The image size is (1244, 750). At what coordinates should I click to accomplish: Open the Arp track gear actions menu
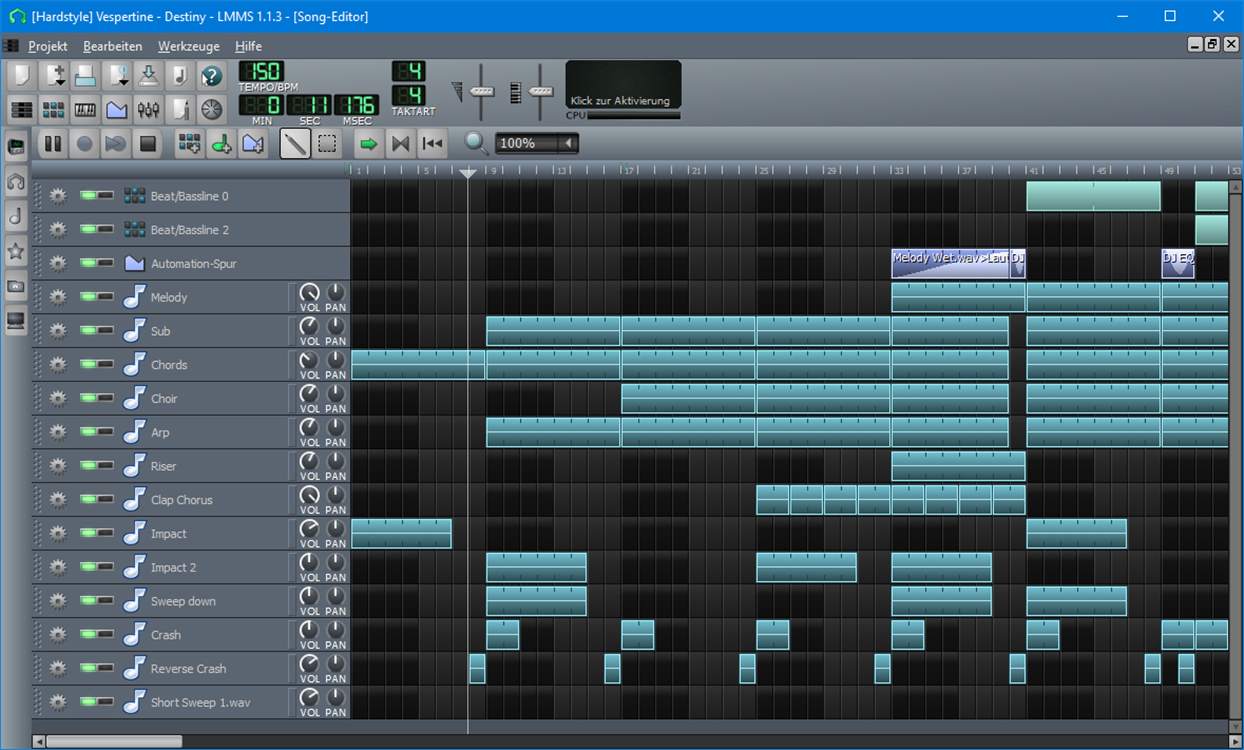[58, 432]
